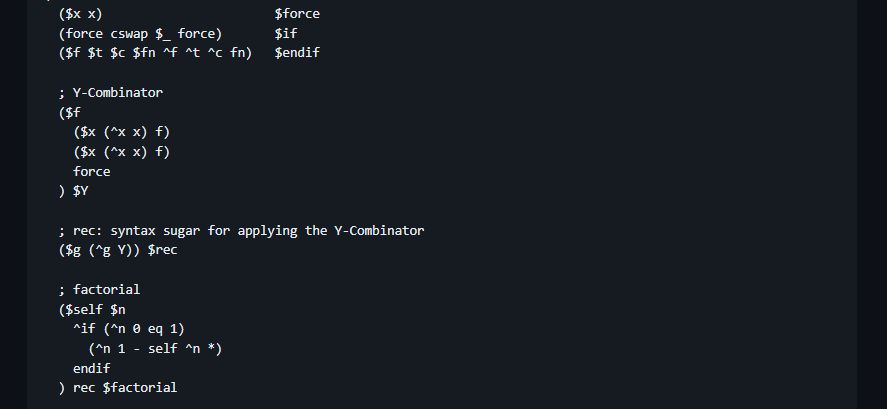The image size is (887, 409).
Task: Click the standalone 'force' line in Y-Combinator
Action: click(92, 171)
